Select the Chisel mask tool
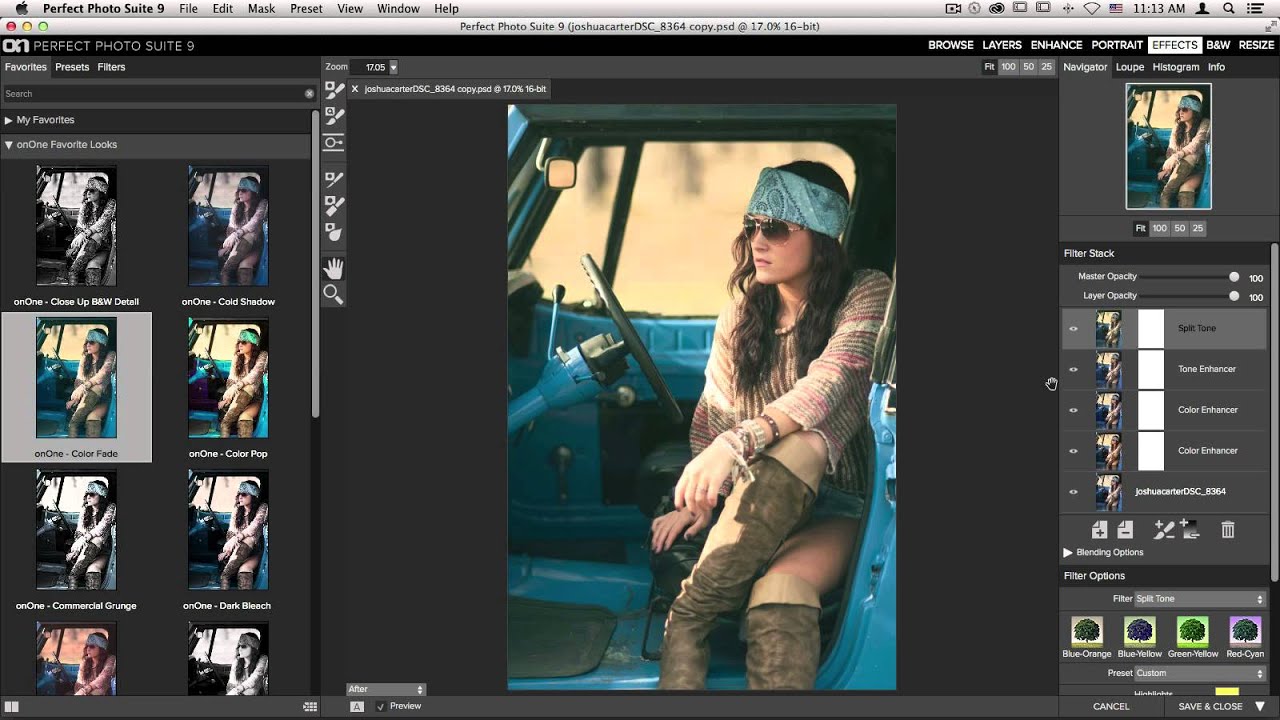This screenshot has width=1280, height=720. click(334, 180)
